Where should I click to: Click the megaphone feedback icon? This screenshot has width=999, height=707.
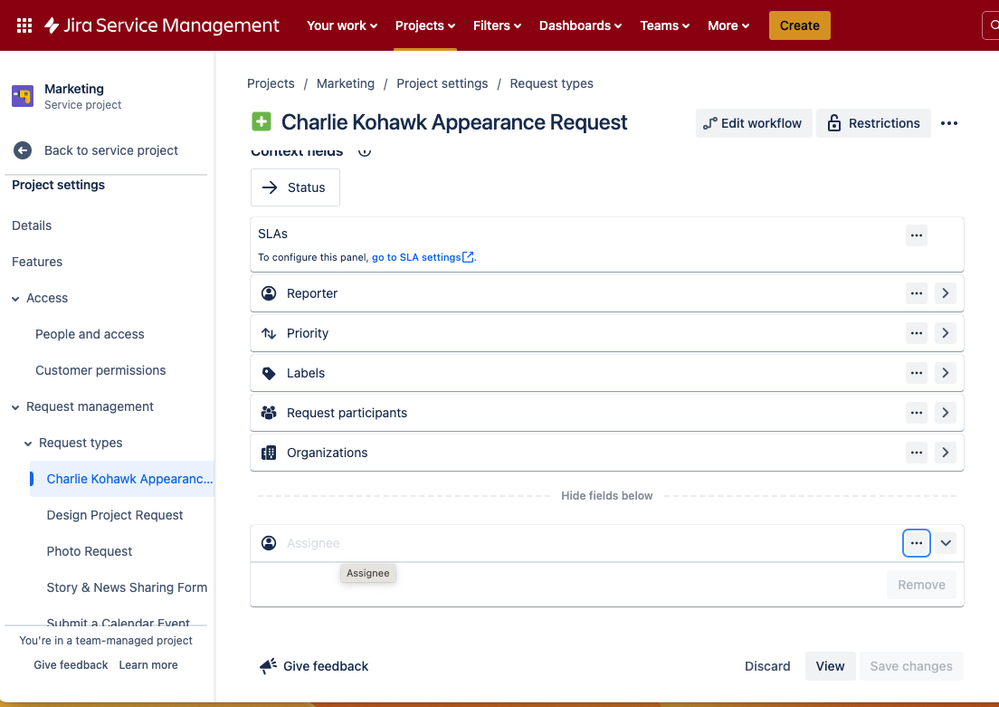(x=268, y=666)
